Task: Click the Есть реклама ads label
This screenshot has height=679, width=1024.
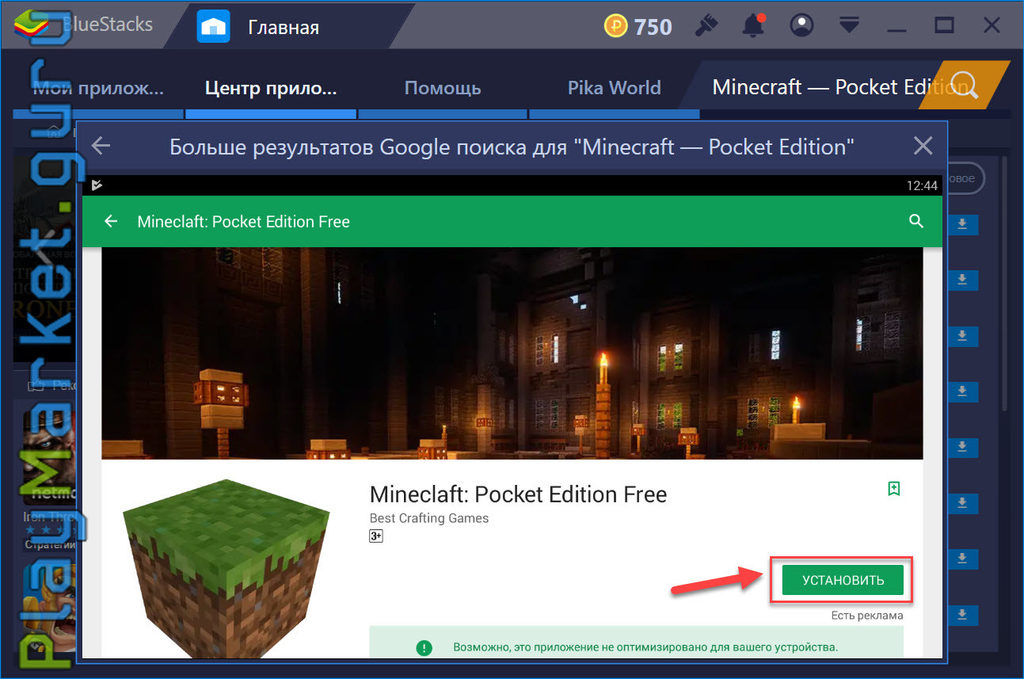Action: coord(867,616)
